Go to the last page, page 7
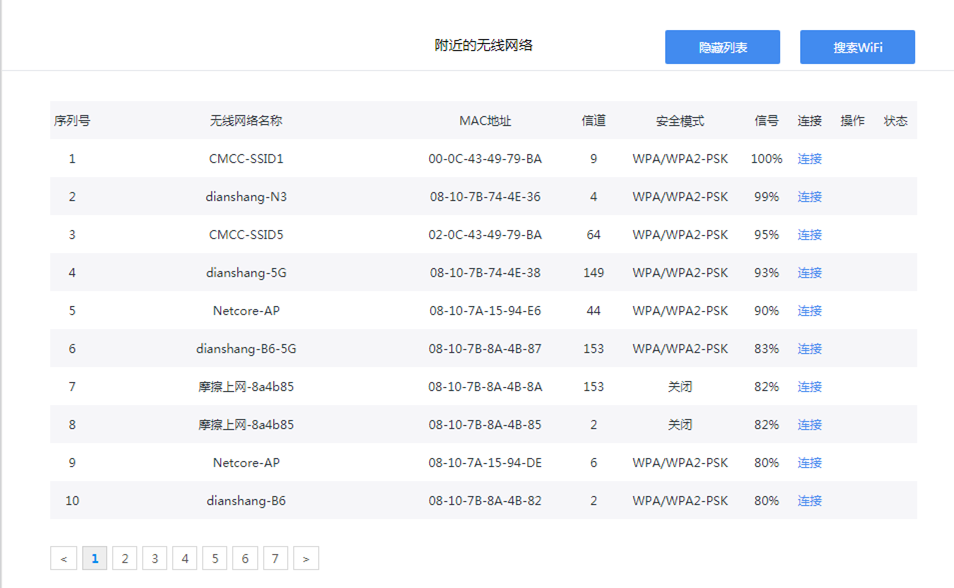Image resolution: width=954 pixels, height=588 pixels. point(275,557)
